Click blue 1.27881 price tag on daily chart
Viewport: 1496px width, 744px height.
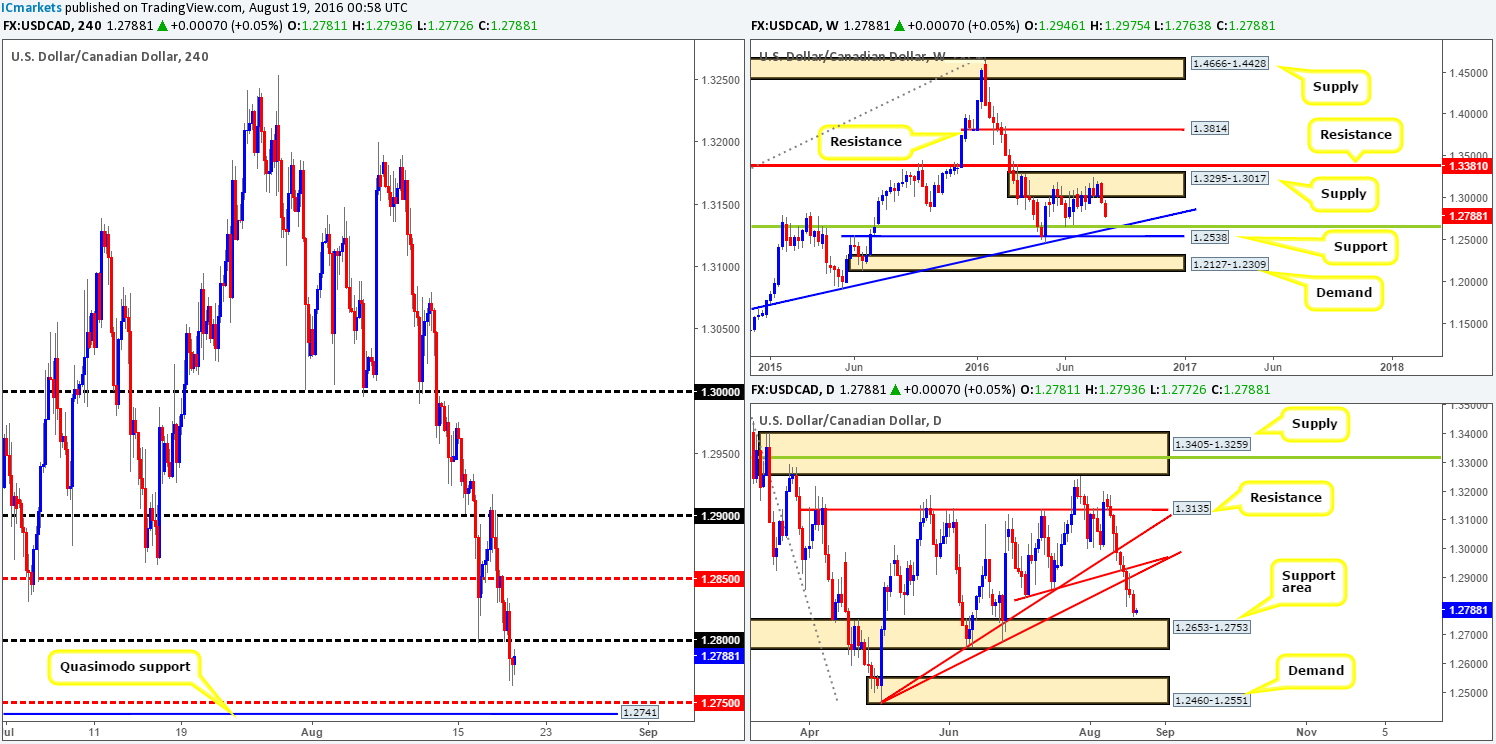click(1467, 608)
